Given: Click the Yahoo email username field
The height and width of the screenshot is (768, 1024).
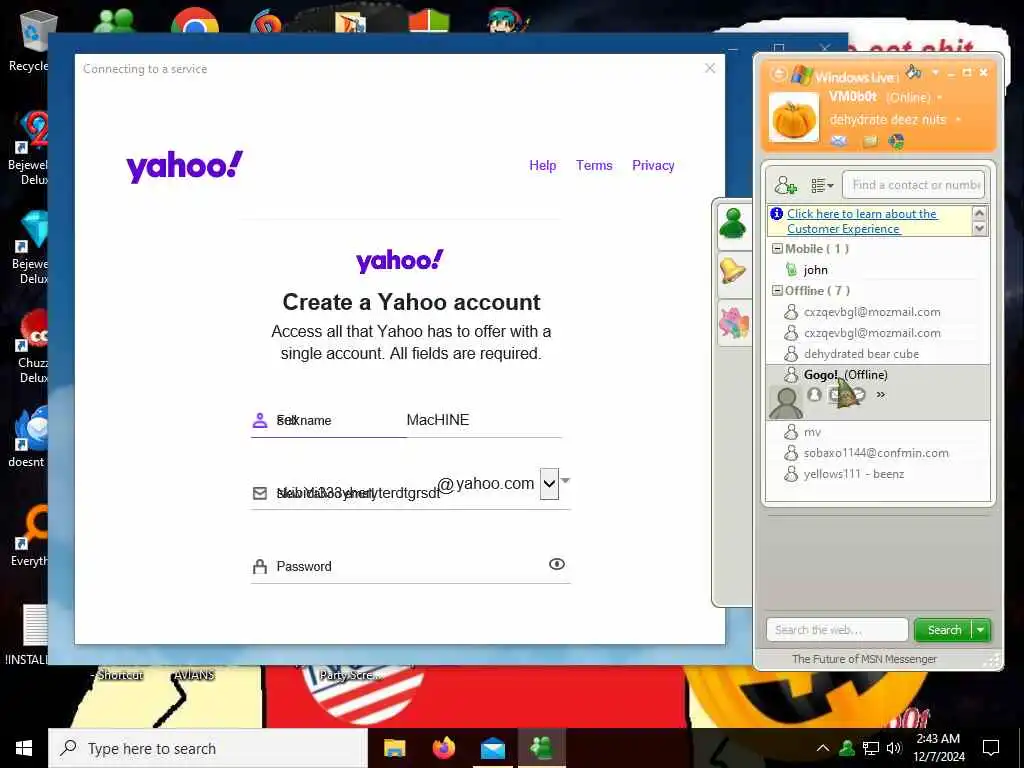Looking at the screenshot, I should point(344,492).
